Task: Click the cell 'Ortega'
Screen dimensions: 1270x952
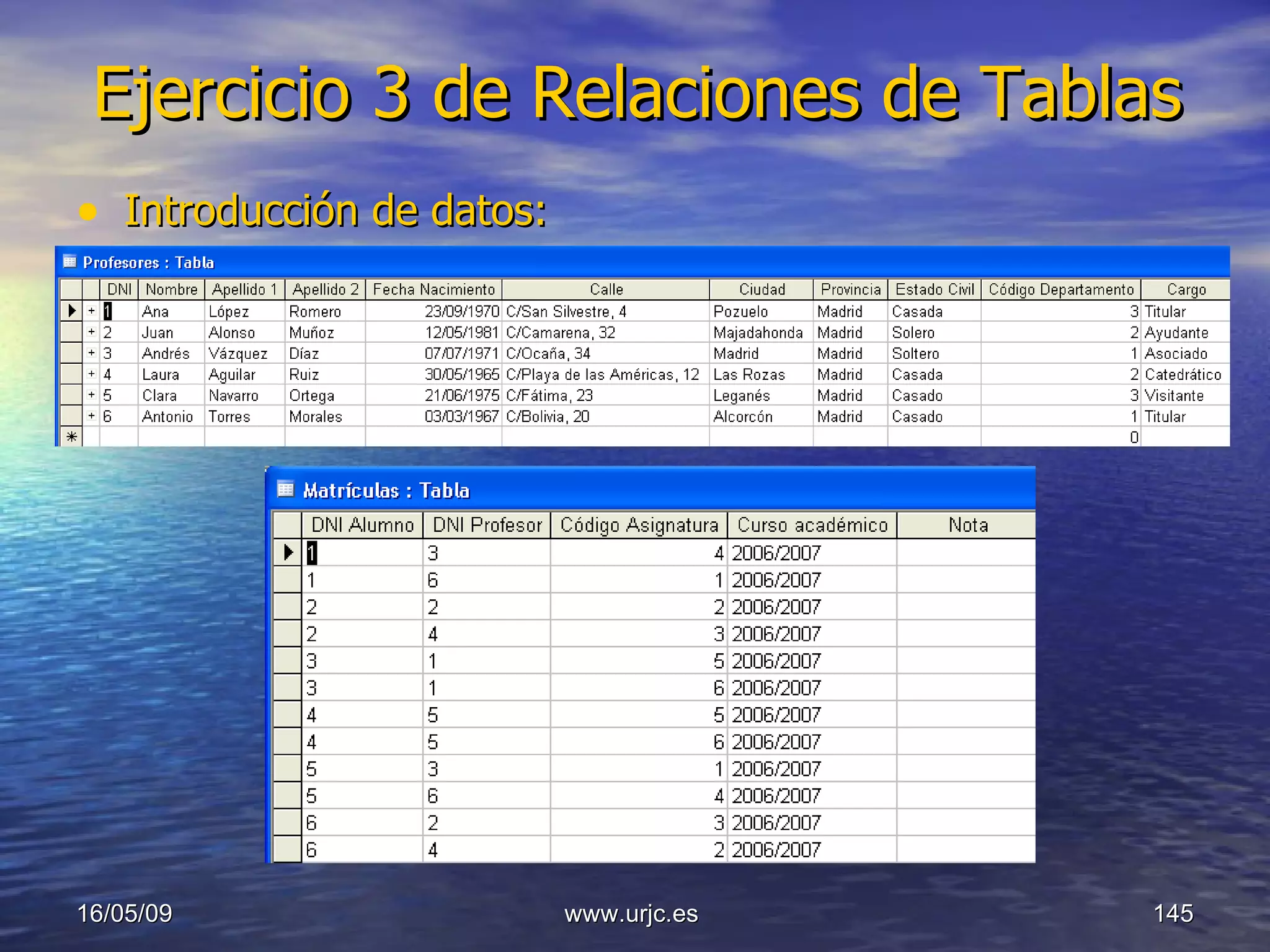Action: [x=326, y=395]
